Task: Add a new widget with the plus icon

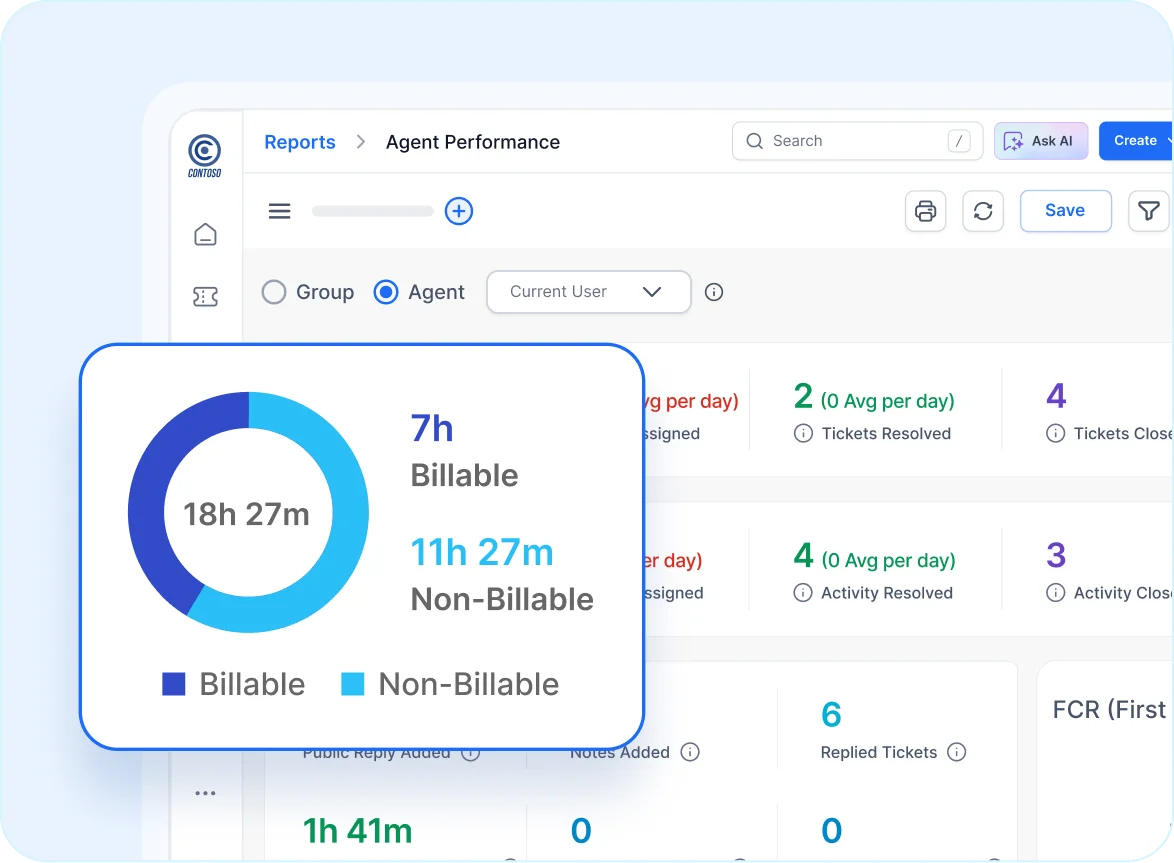Action: [458, 211]
